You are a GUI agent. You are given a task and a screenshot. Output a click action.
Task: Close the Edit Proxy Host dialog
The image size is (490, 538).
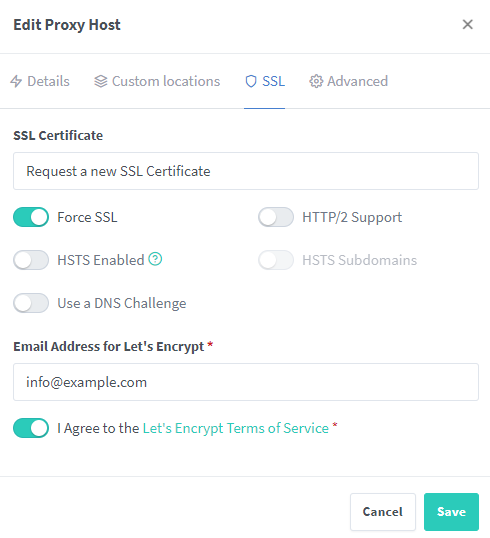[467, 24]
